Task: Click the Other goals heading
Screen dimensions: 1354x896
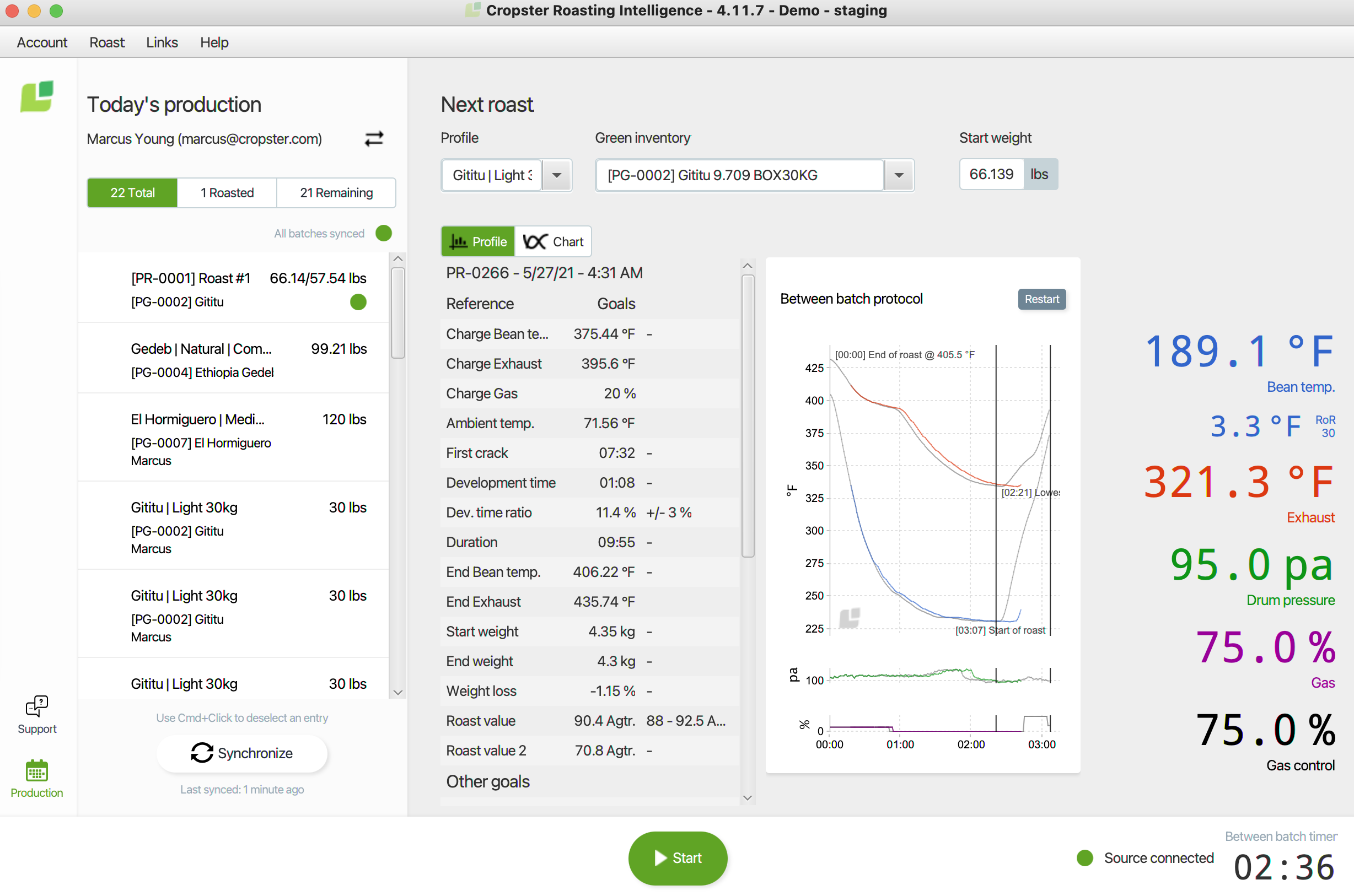Action: pyautogui.click(x=488, y=781)
